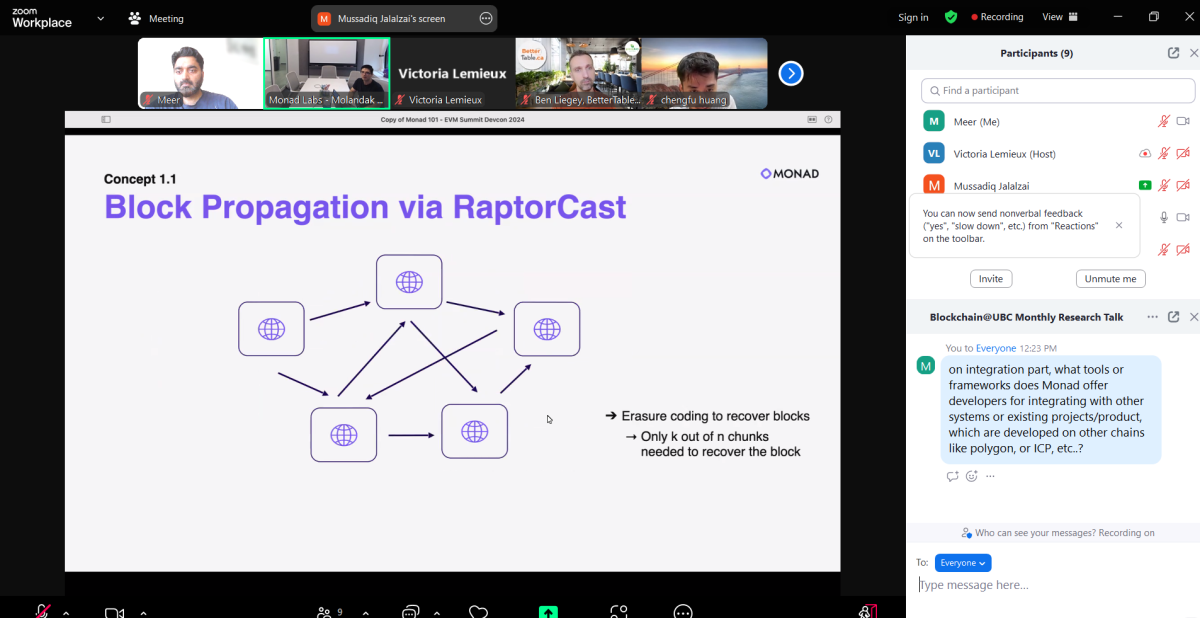Expand the Zoom Workplace dropdown arrow

pos(100,18)
